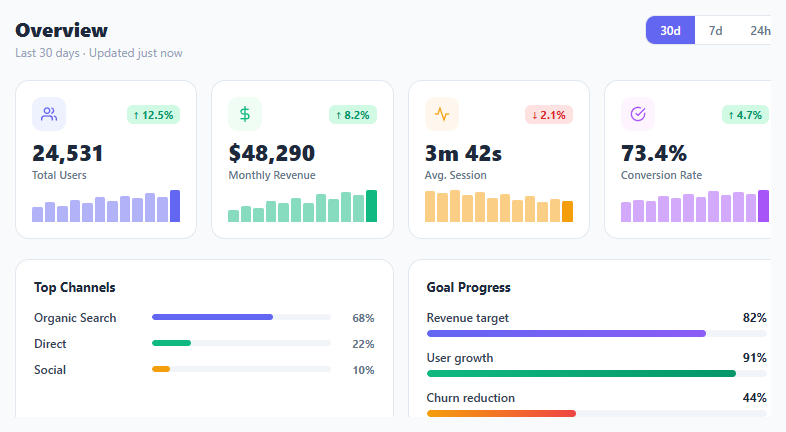
Task: Click the 4.7% conversion increase badge
Action: click(x=745, y=115)
